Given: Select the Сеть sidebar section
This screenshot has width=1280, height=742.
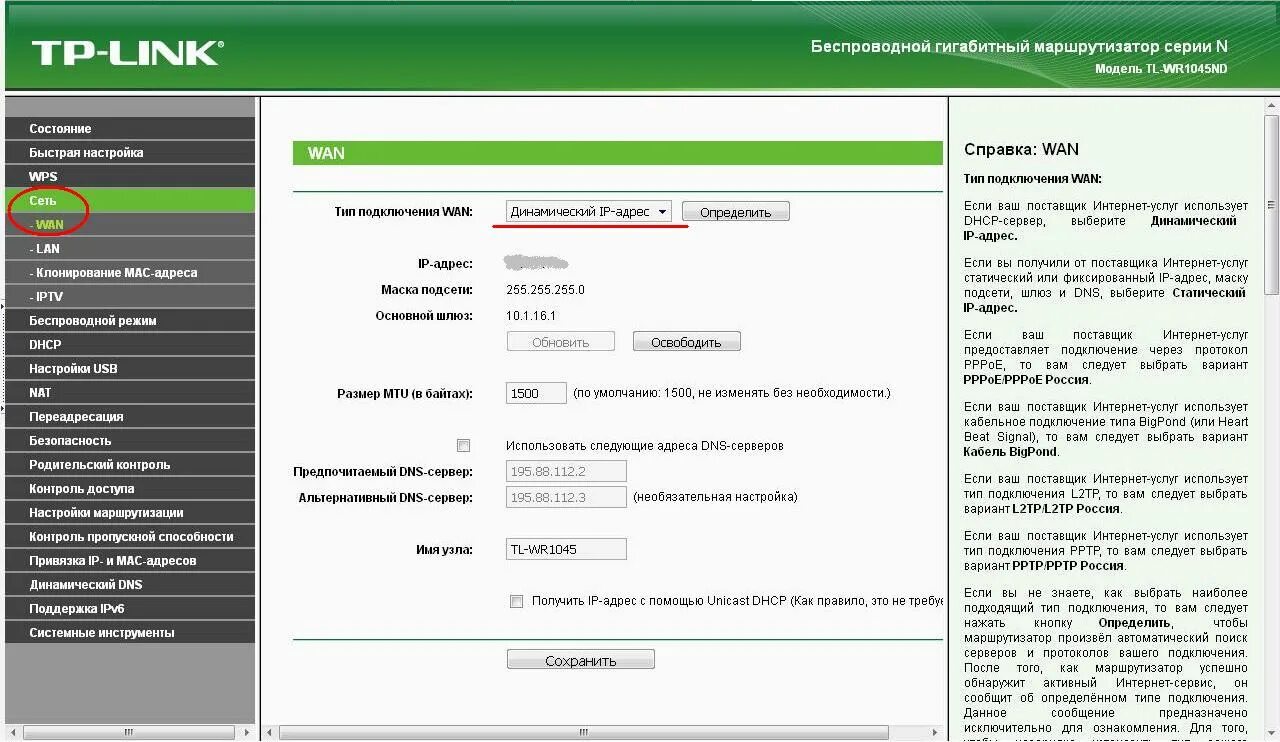Looking at the screenshot, I should (130, 201).
